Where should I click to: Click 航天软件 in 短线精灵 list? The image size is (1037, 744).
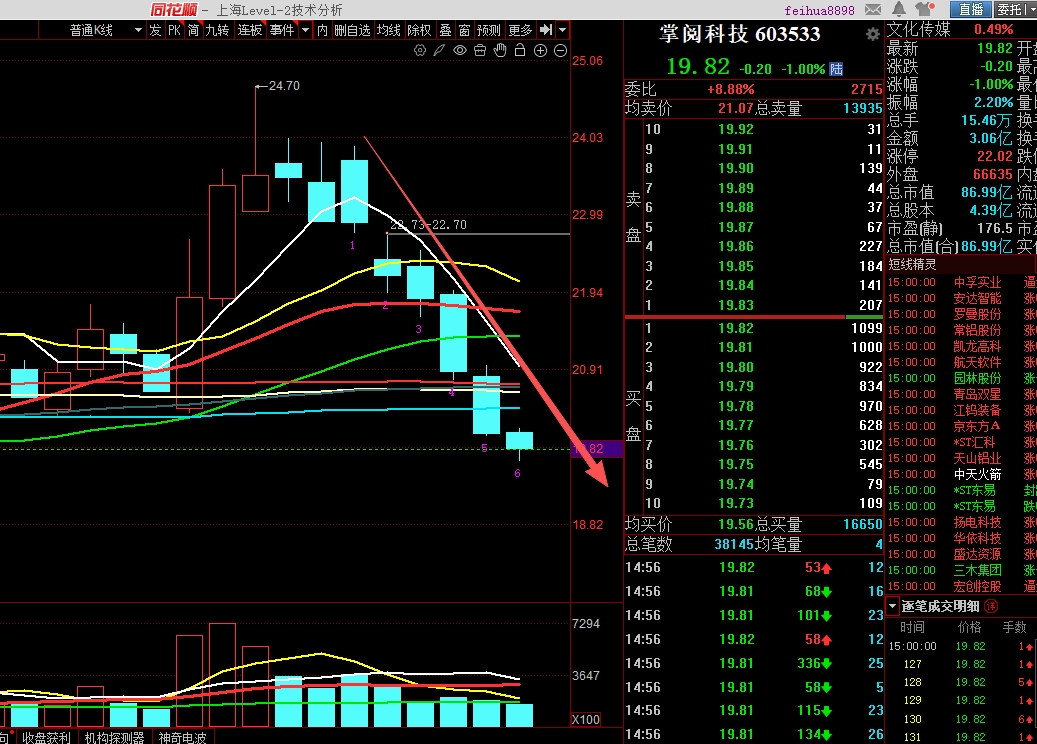tap(977, 362)
